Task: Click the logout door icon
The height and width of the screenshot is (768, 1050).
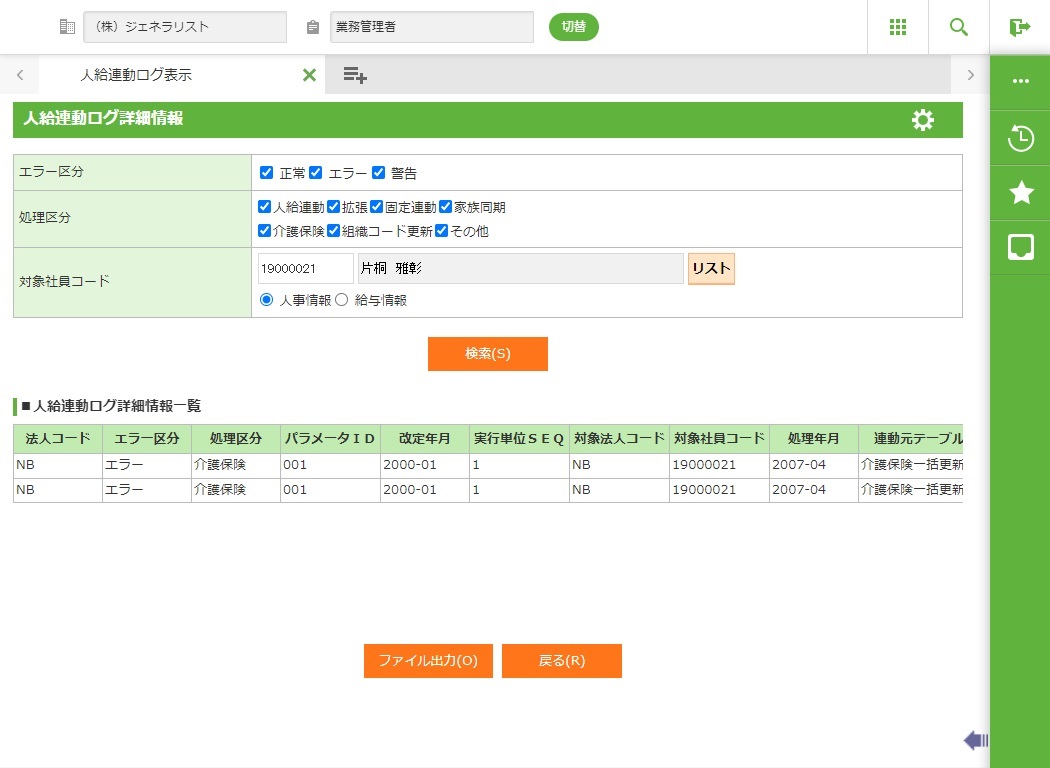Action: (x=1019, y=27)
